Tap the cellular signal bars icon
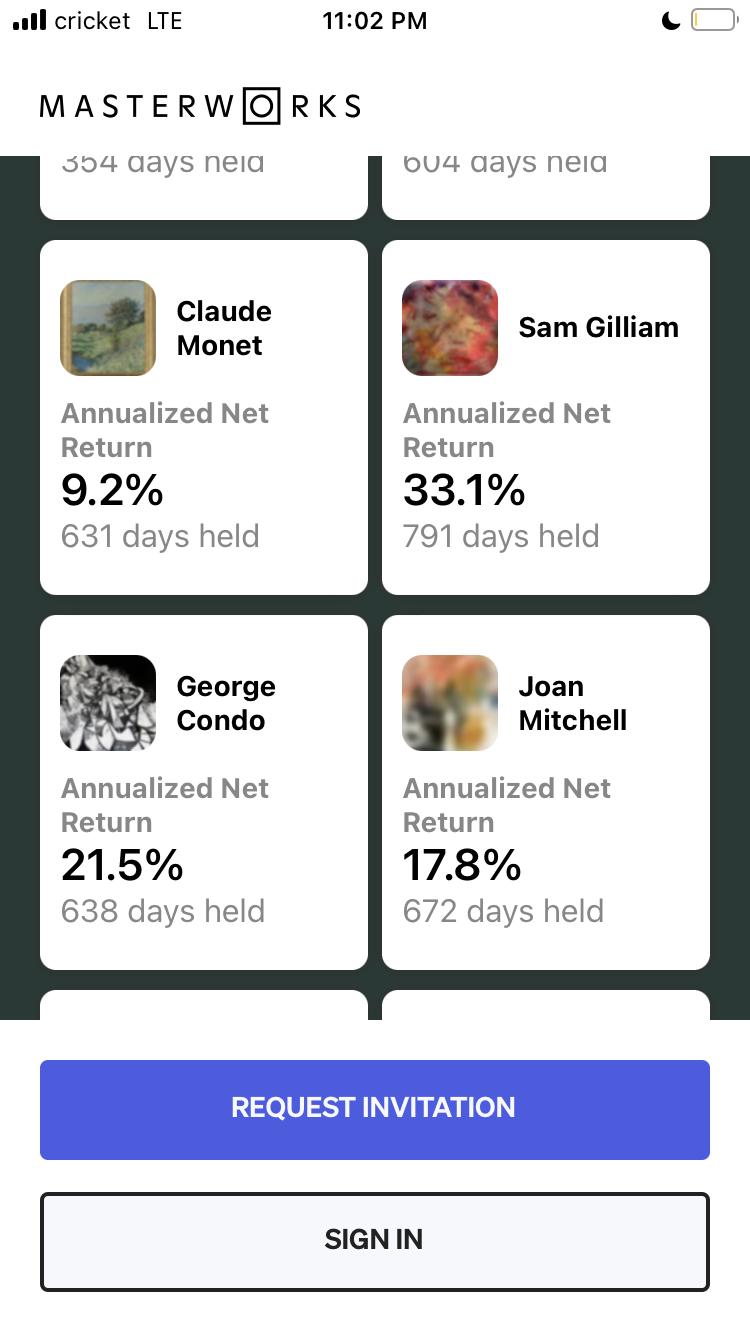The height and width of the screenshot is (1334, 750). 30,21
